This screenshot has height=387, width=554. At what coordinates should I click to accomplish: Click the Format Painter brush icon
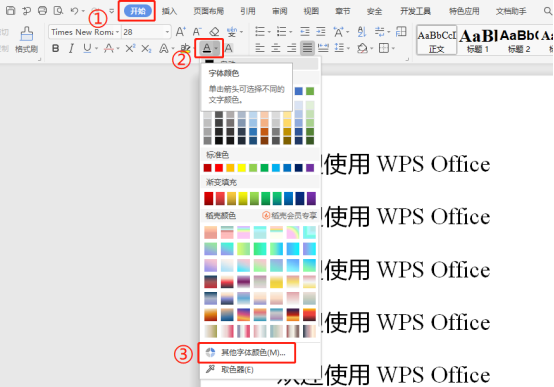pos(26,34)
